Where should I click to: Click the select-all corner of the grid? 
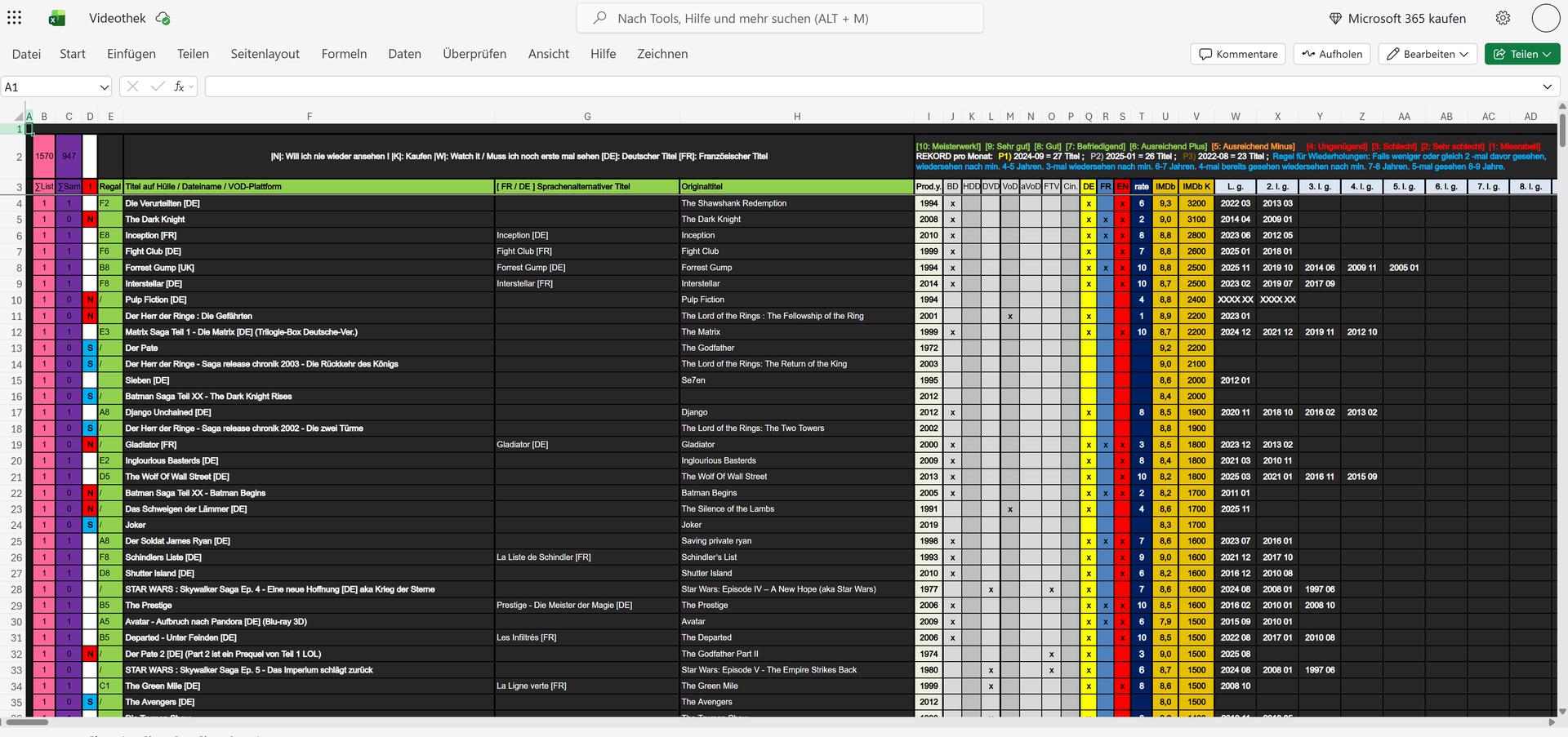12,117
